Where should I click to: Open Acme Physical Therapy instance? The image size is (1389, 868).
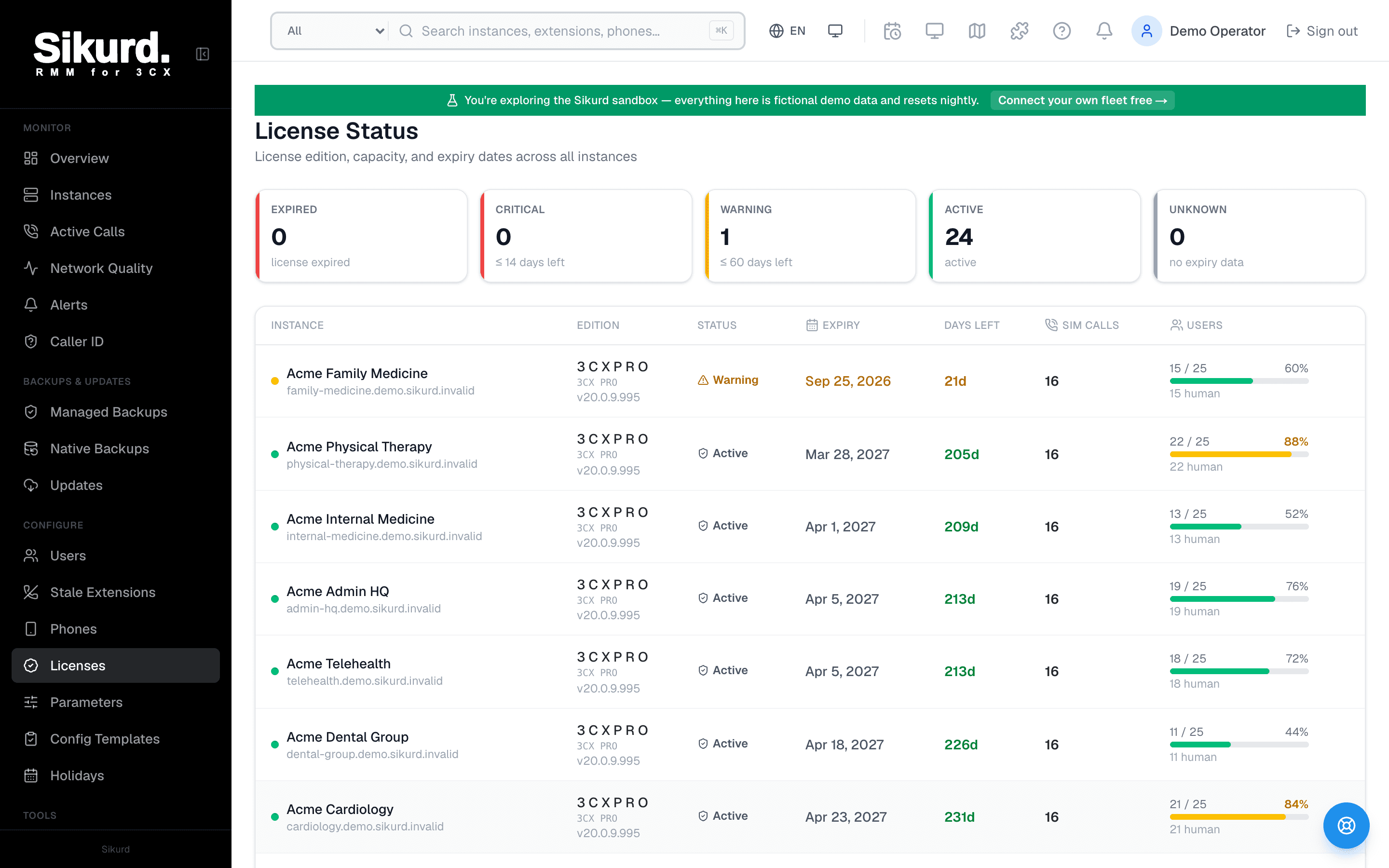point(359,447)
